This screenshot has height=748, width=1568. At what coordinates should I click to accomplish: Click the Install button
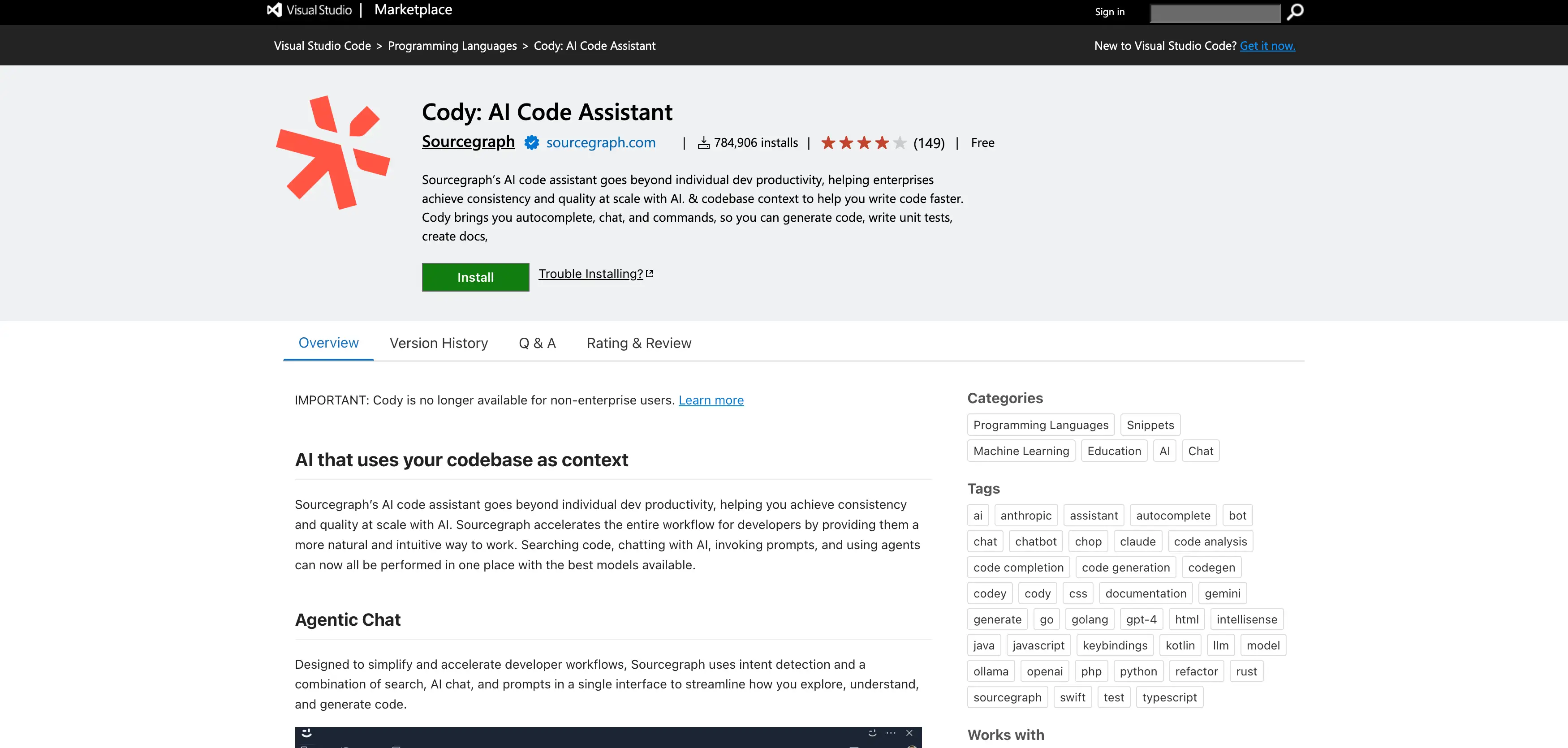(x=475, y=277)
